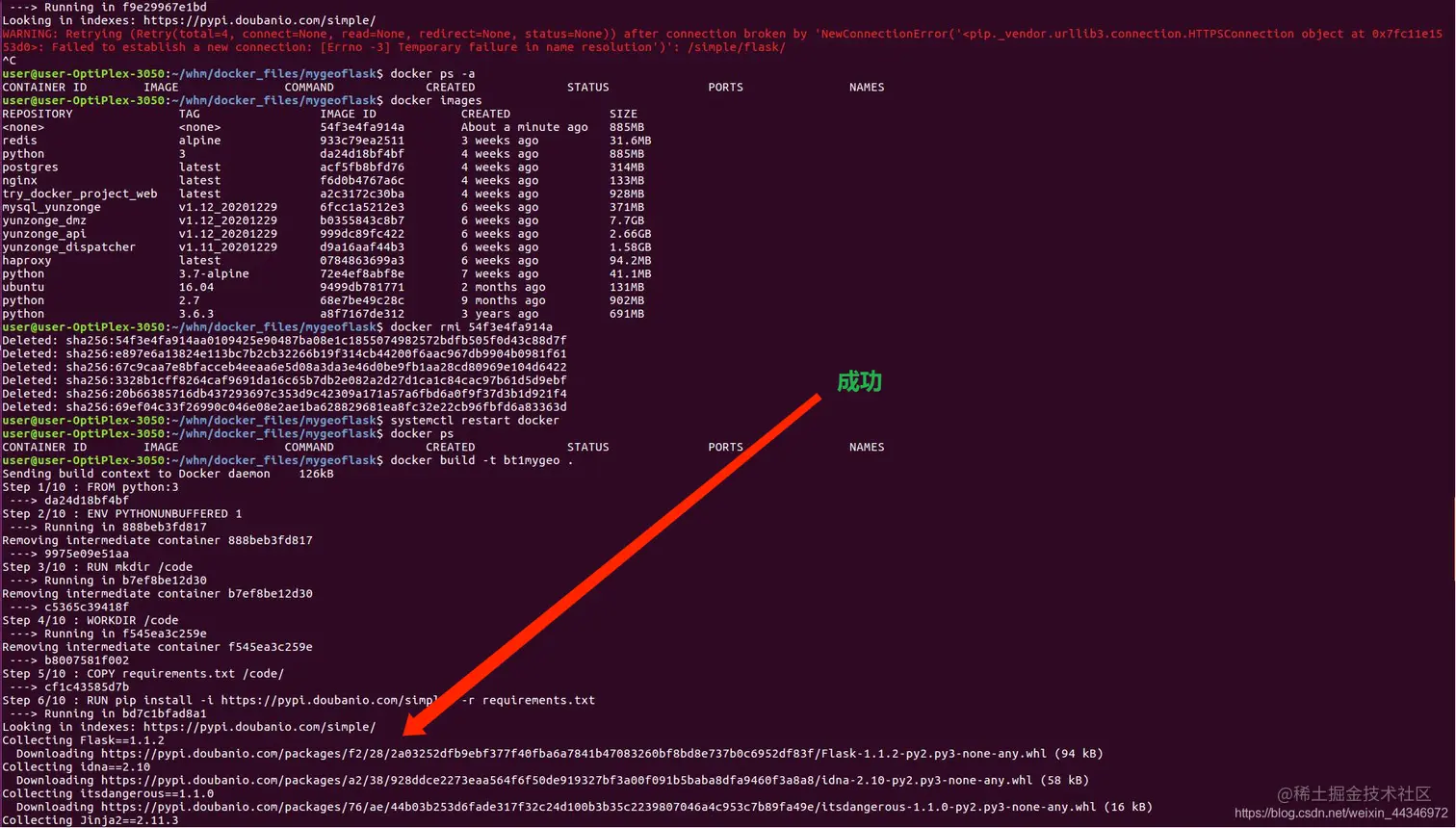Click the itsdangerous-1.1.0 wheel download URL
The image size is (1456, 828).
point(599,809)
